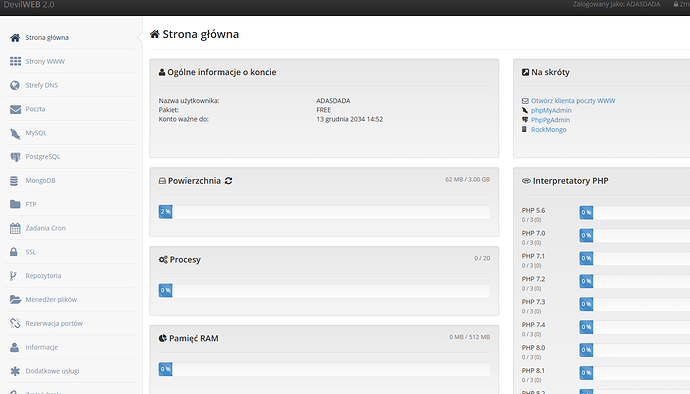Click the PHP 7.0 usage bar
This screenshot has width=690, height=394.
635,236
